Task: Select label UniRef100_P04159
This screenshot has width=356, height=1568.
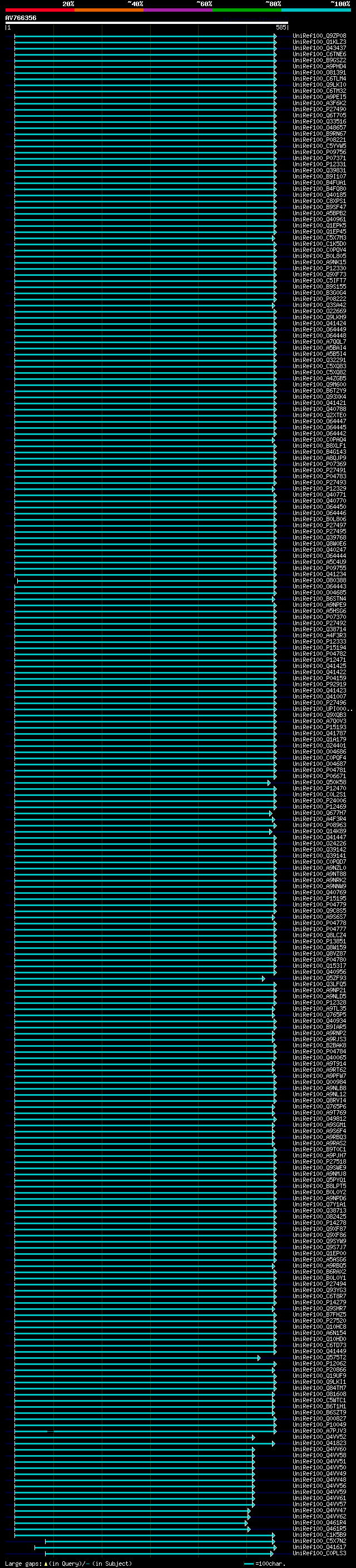Action: [319, 678]
